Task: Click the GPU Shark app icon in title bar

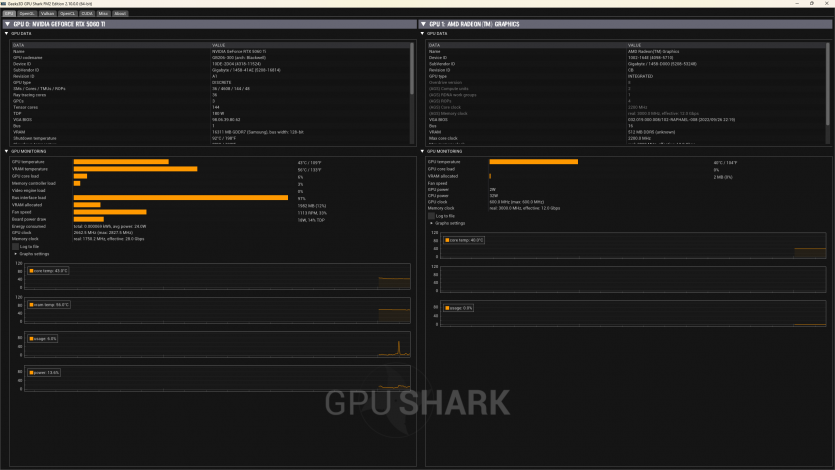Action: 4,4
